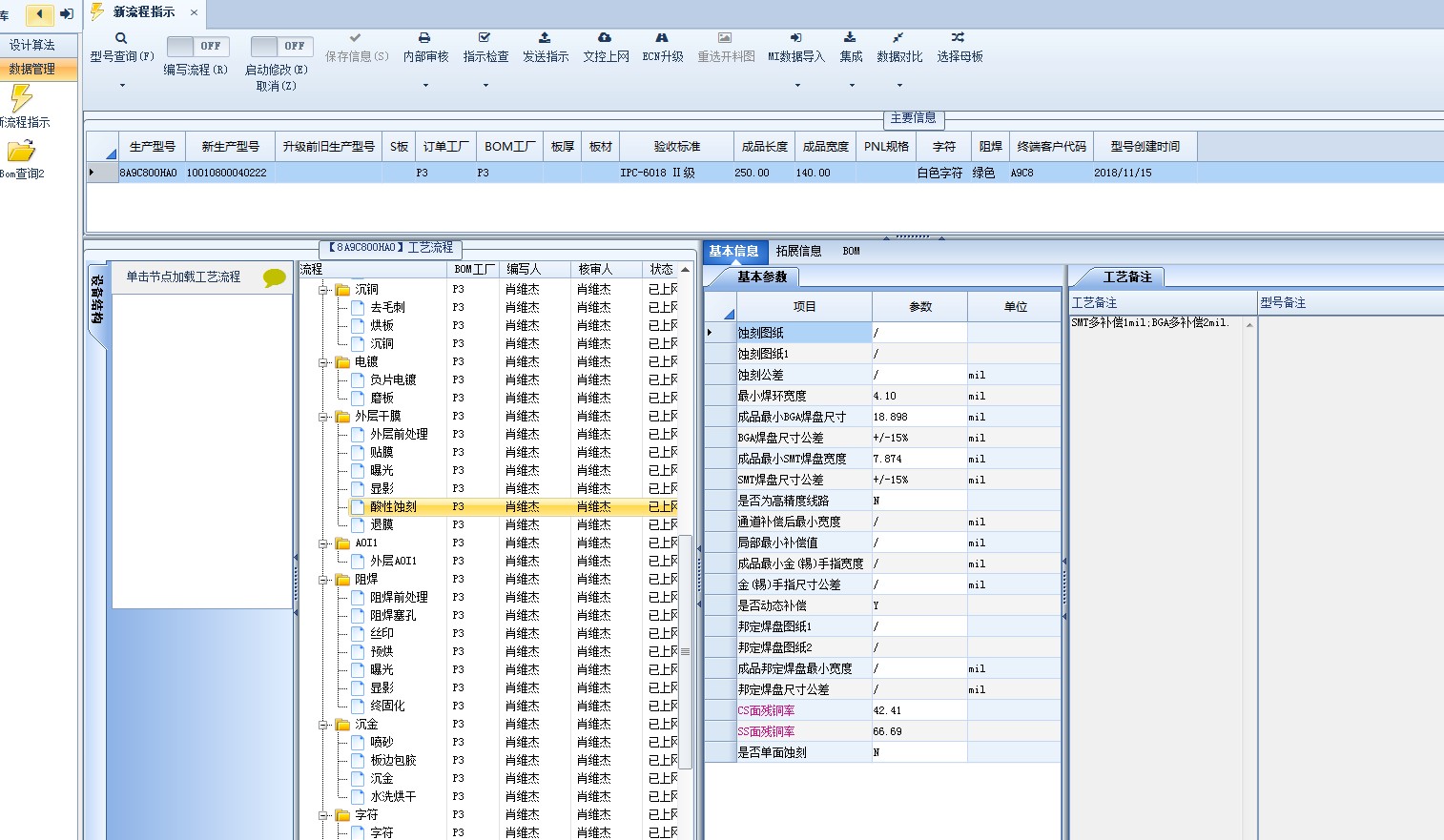Click 重选开料图 image icon
Viewport: 1444px width, 840px height.
(725, 38)
